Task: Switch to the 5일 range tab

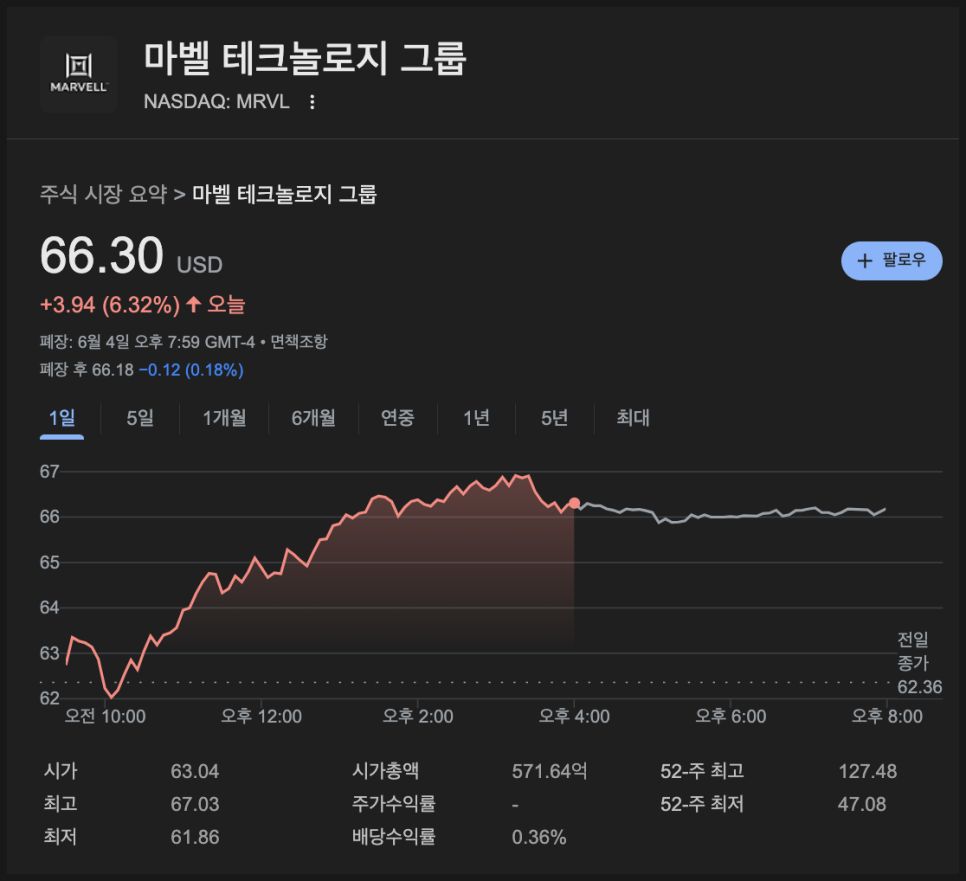Action: (x=140, y=418)
